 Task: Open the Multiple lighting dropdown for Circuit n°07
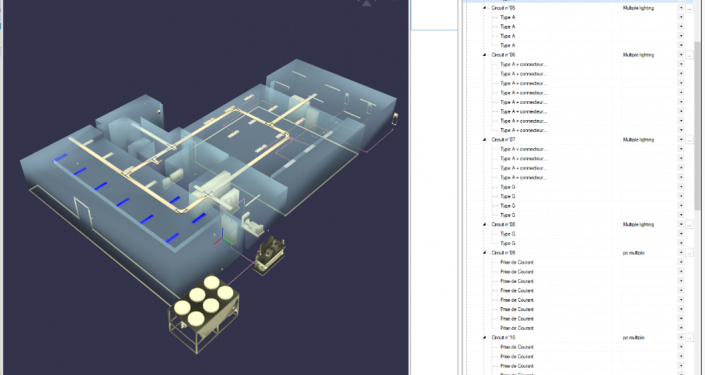pos(681,140)
